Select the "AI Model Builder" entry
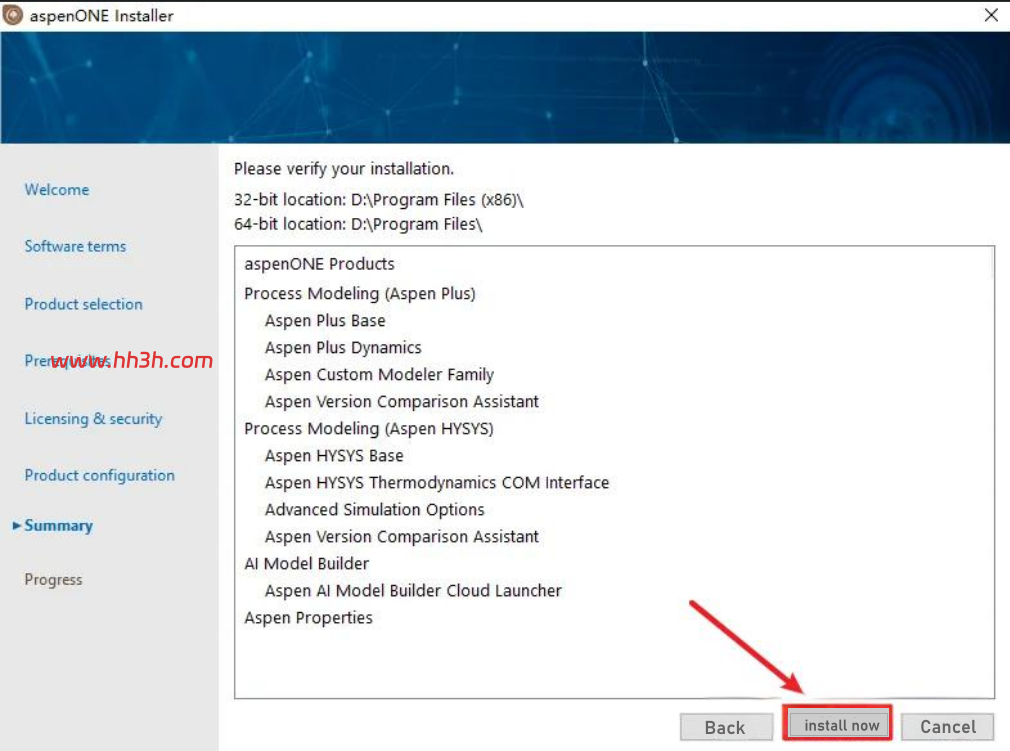Viewport: 1010px width, 751px height. 307,564
